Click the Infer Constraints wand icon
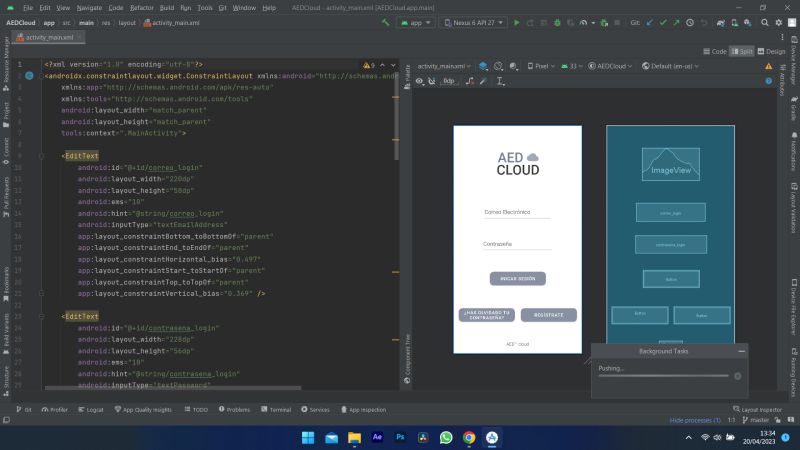The image size is (800, 450). point(483,81)
